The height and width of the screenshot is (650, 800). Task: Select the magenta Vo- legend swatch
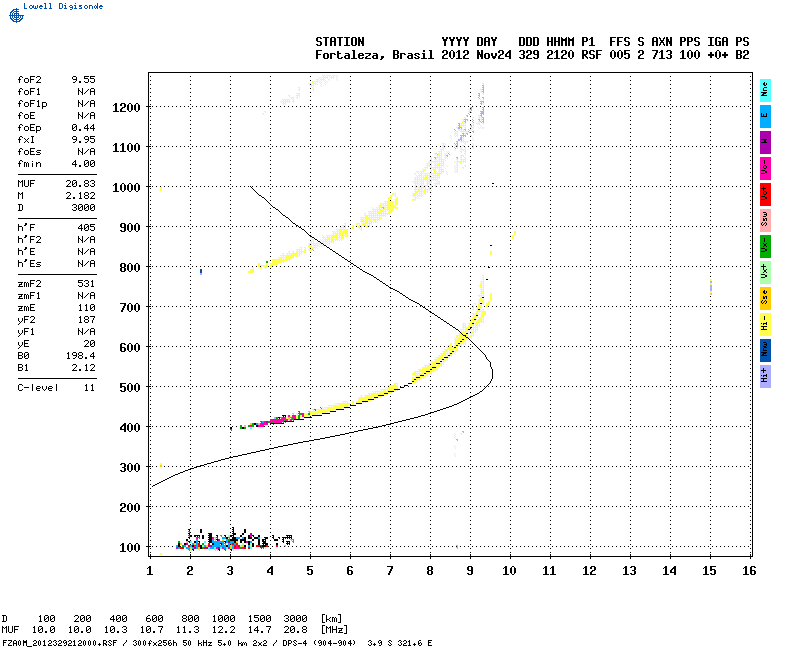click(x=765, y=168)
